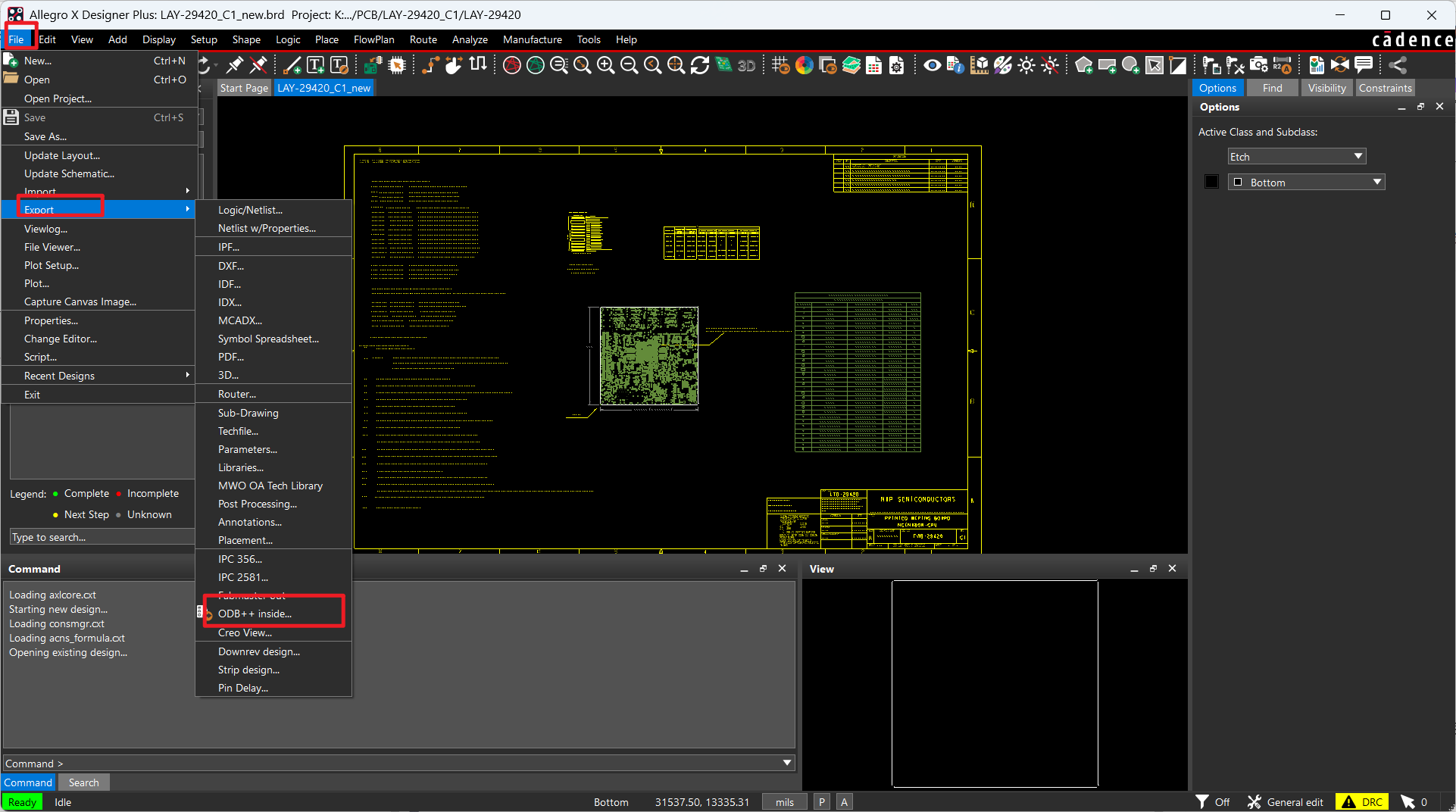Click the Add Polygon shape icon
The width and height of the screenshot is (1456, 812).
click(1084, 66)
